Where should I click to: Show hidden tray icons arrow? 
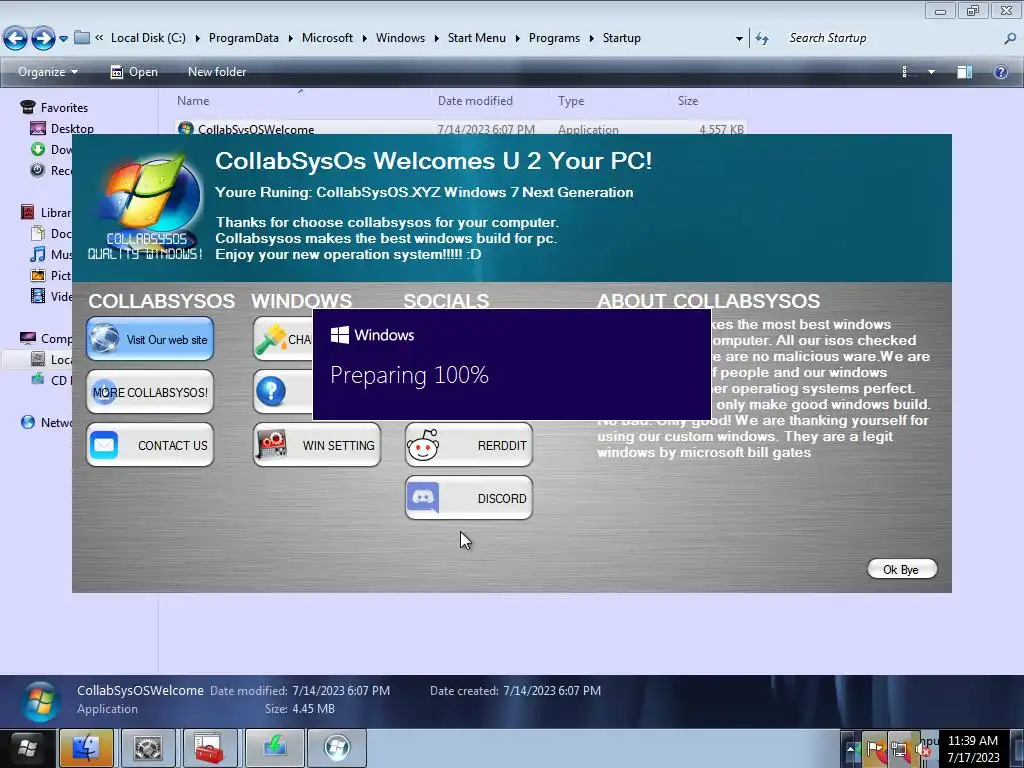click(851, 749)
